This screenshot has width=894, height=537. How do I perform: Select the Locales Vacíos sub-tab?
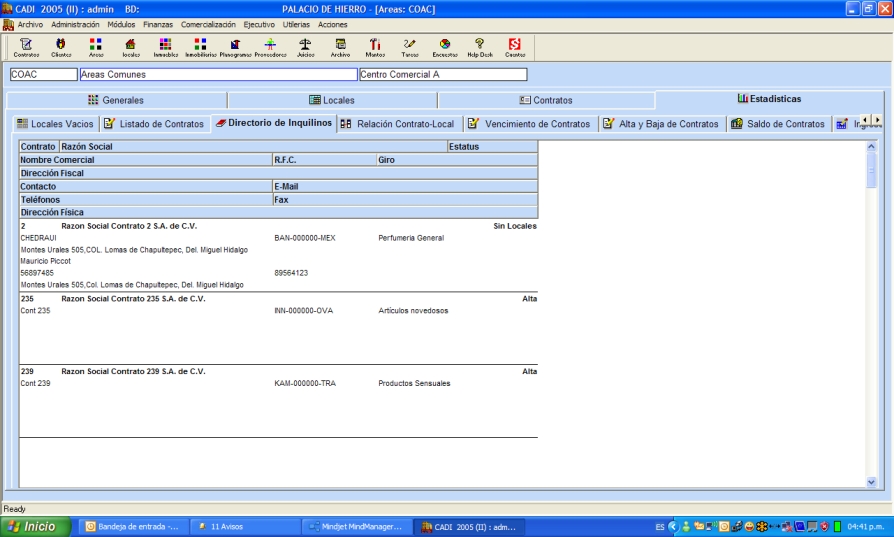click(54, 124)
